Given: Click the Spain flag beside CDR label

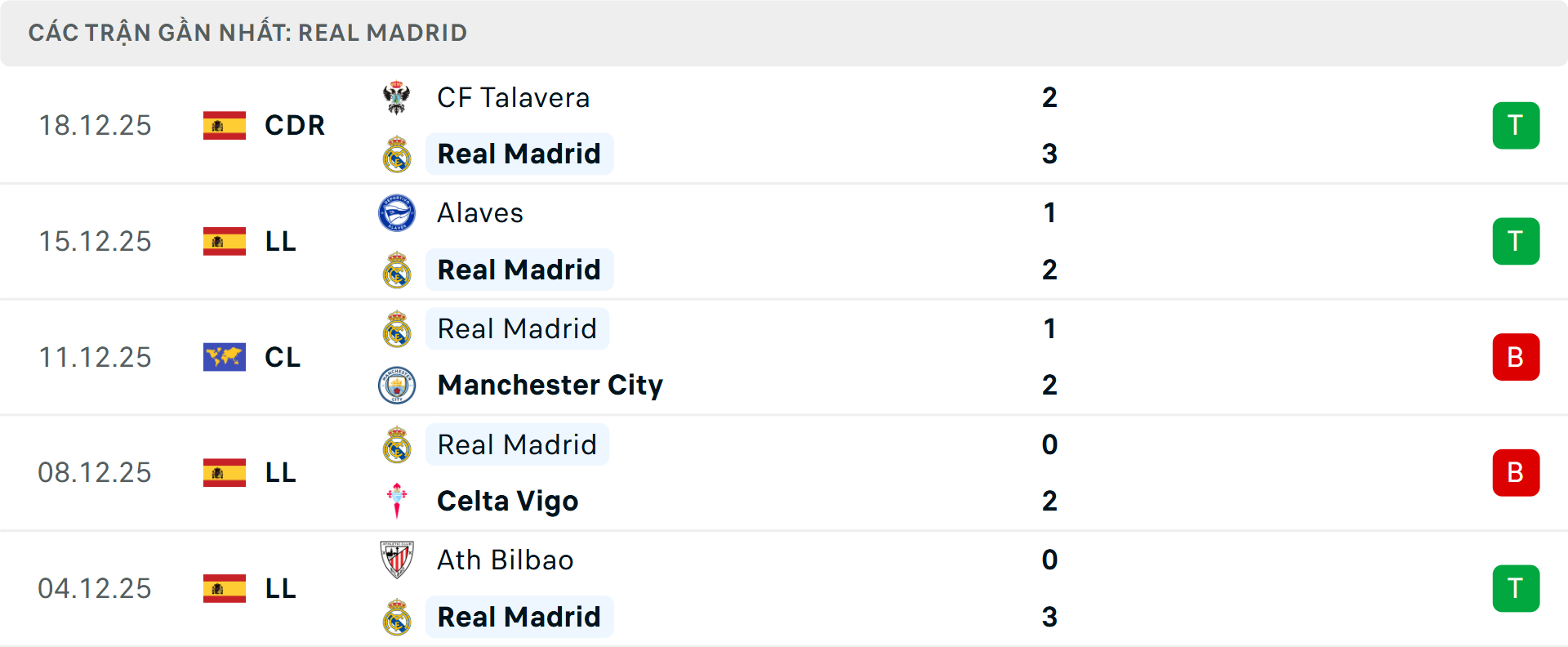Looking at the screenshot, I should [x=225, y=126].
